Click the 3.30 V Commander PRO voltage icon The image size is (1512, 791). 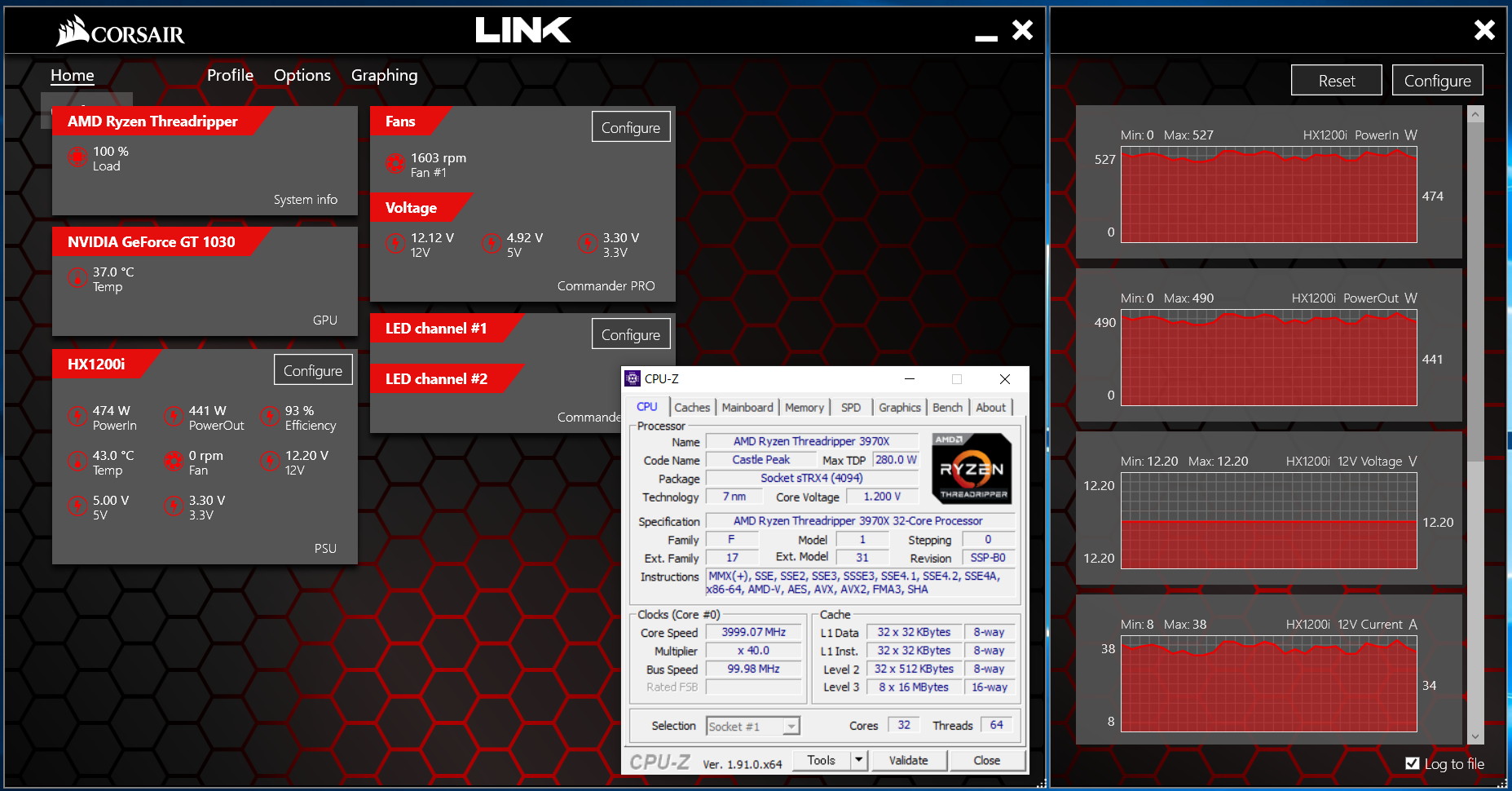pyautogui.click(x=588, y=243)
